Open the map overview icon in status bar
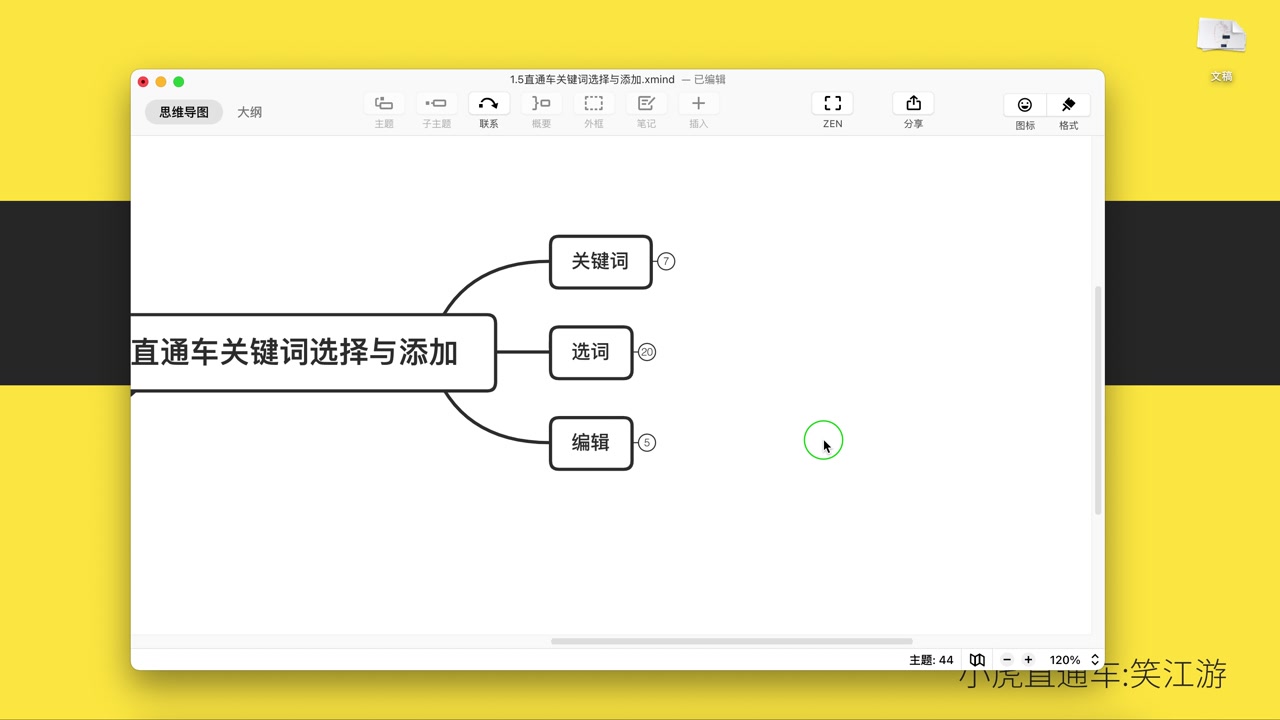 (977, 660)
